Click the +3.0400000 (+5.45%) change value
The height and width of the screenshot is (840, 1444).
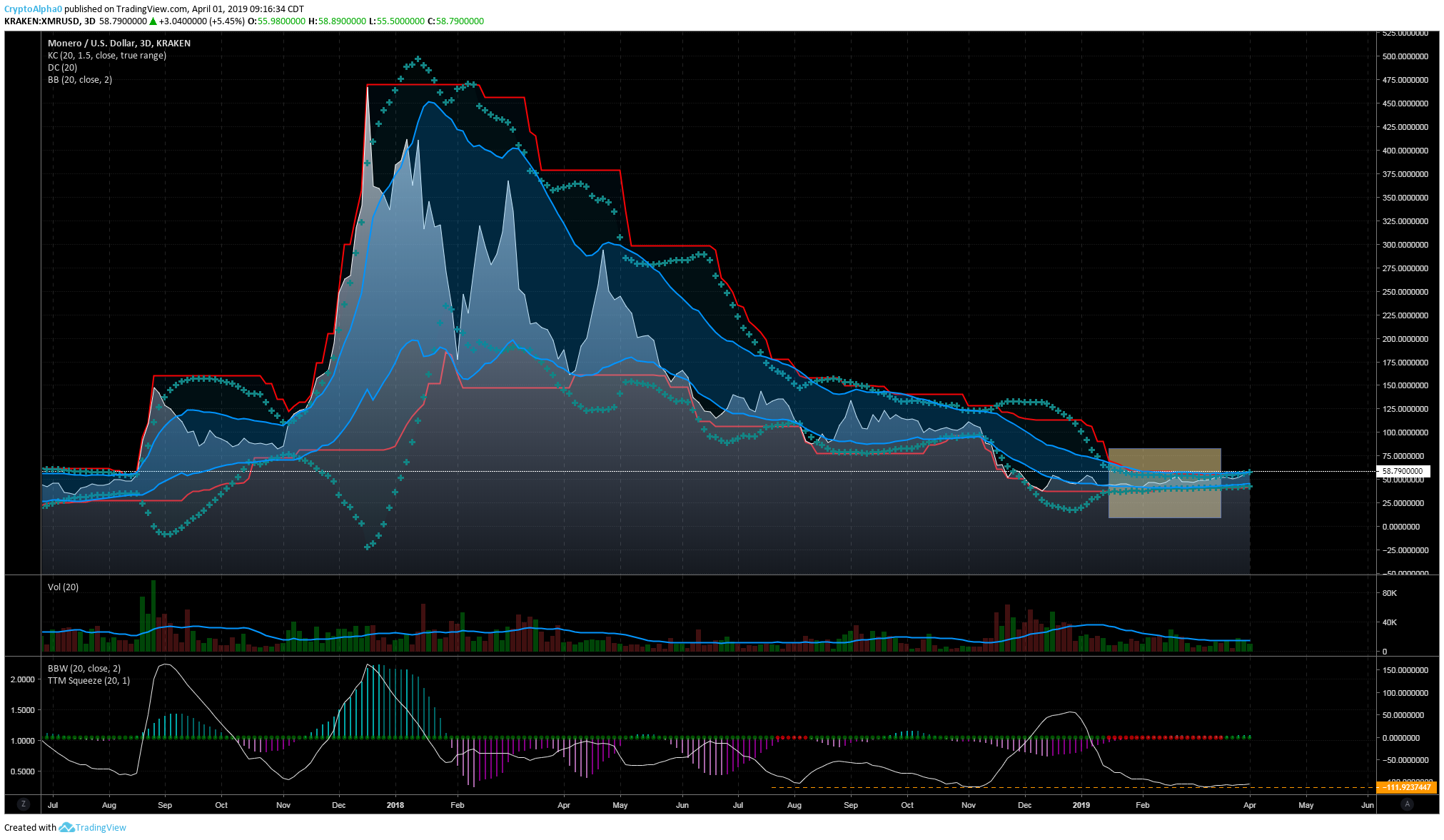tap(201, 21)
